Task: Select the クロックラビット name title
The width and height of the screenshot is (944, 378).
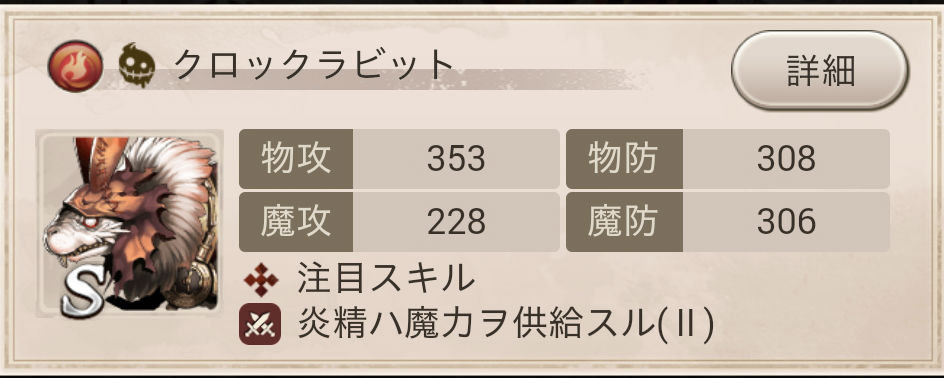Action: tap(313, 64)
